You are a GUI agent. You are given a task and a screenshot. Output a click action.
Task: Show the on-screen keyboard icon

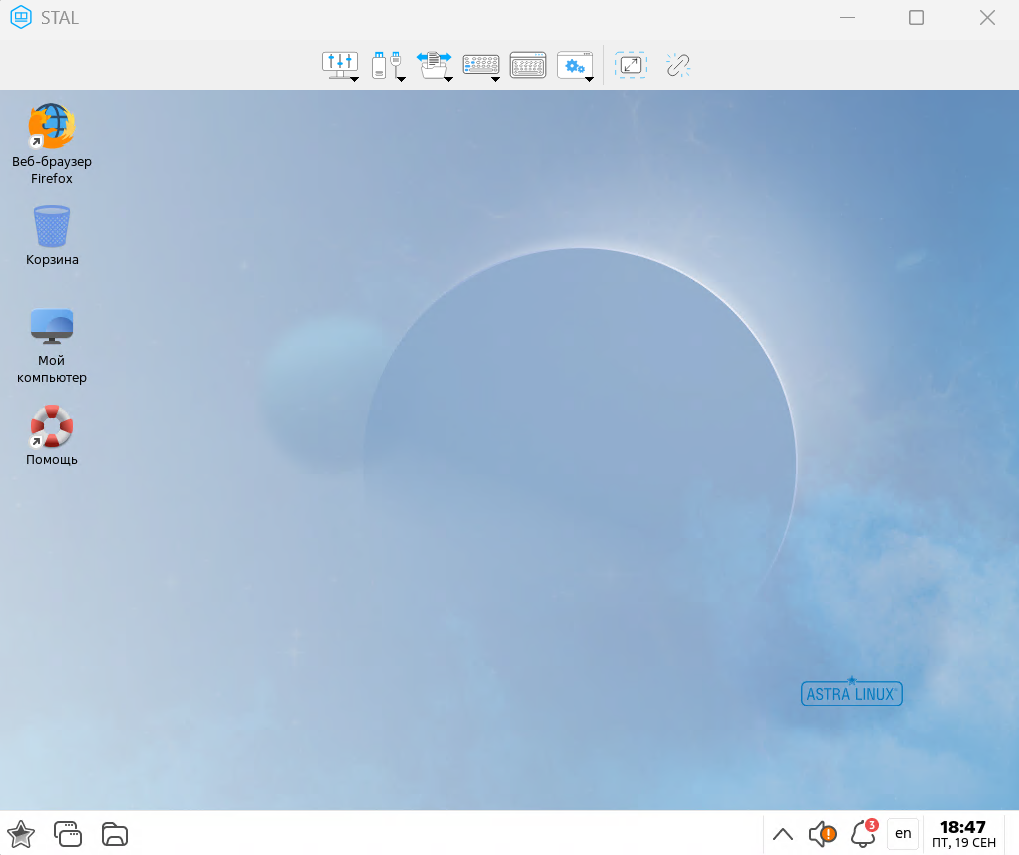point(528,65)
